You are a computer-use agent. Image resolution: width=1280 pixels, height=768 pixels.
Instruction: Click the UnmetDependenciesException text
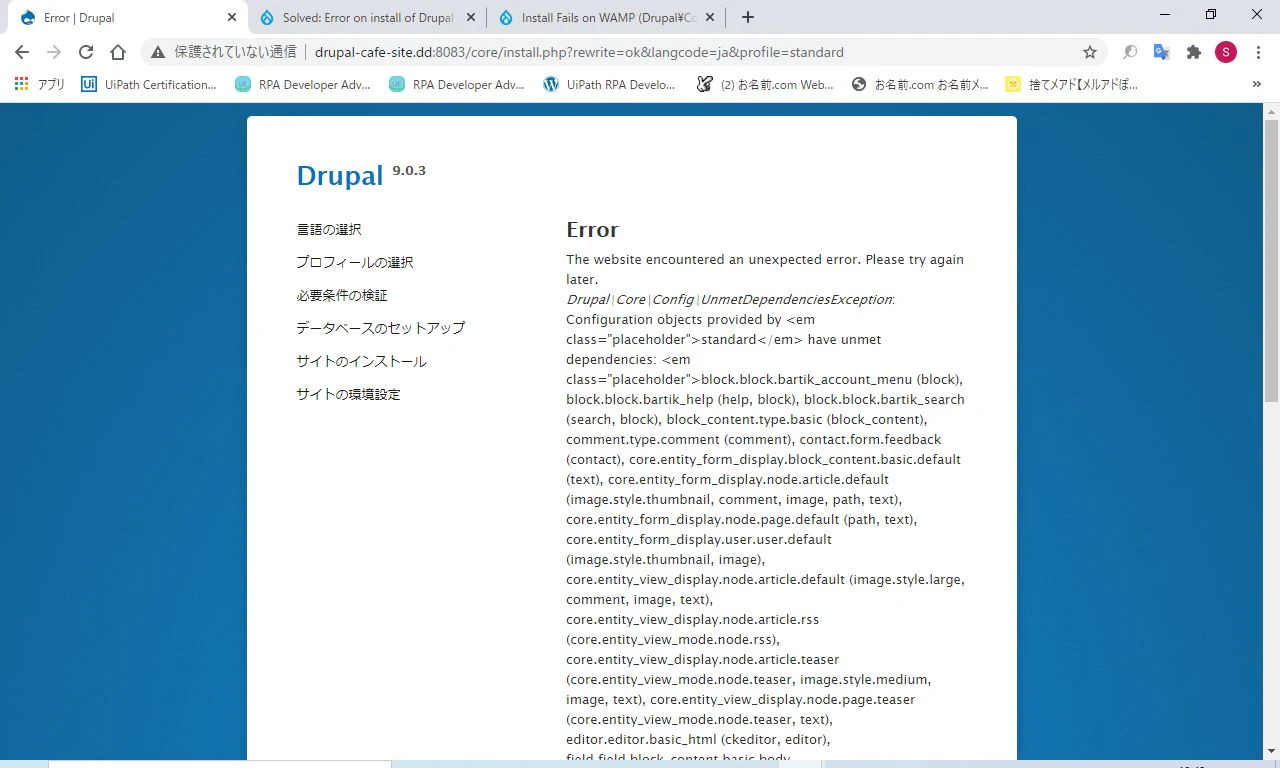796,299
